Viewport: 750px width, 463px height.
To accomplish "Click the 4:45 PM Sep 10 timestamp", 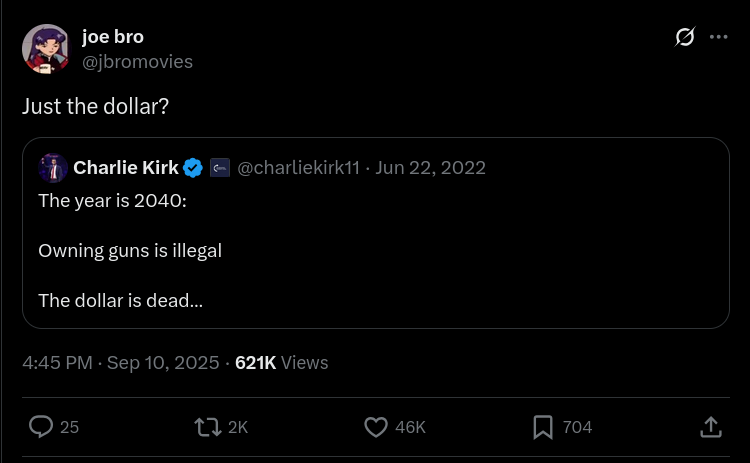I will [120, 363].
